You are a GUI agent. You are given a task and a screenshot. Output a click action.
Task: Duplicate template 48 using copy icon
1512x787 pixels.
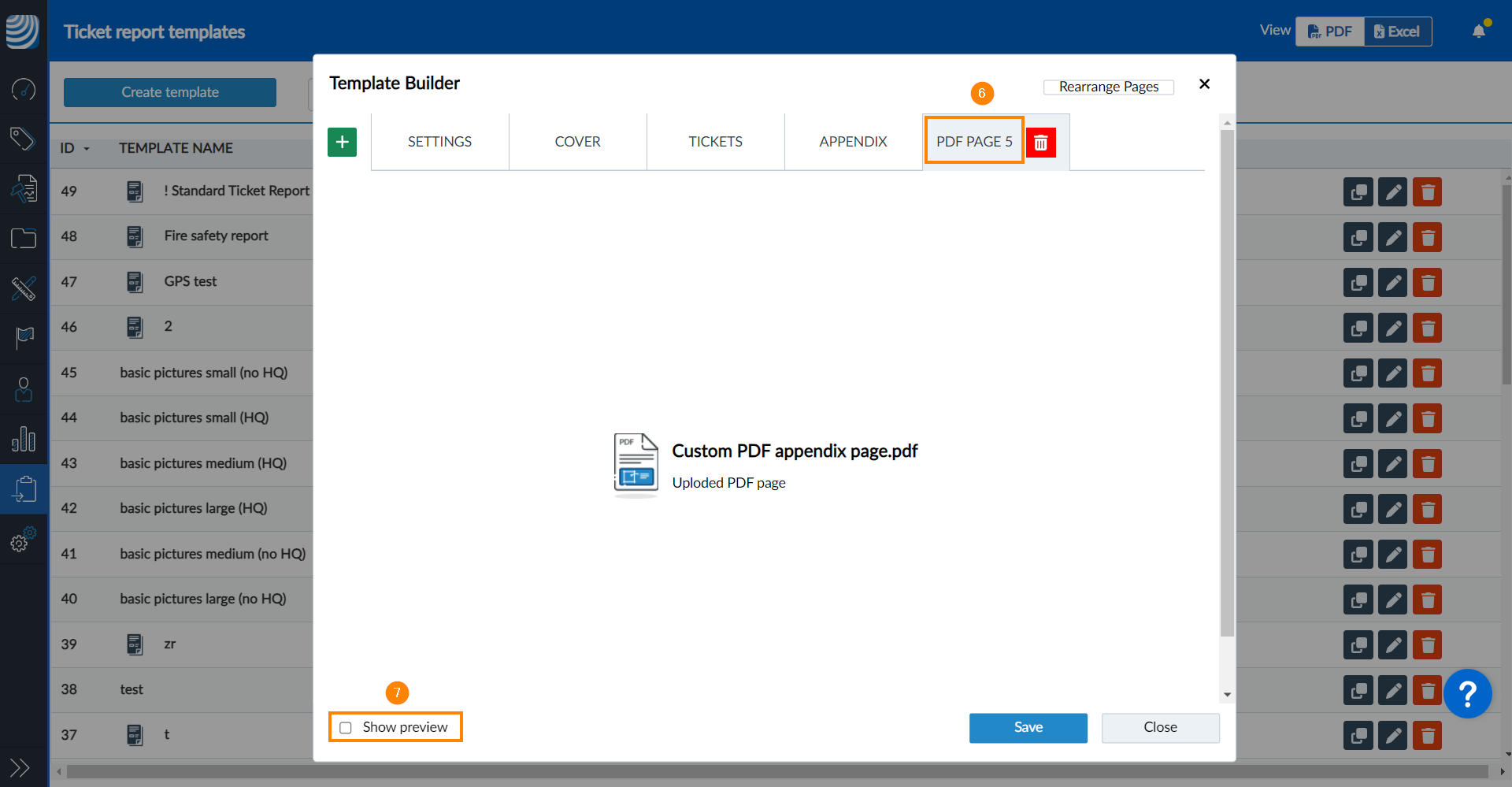(1358, 238)
